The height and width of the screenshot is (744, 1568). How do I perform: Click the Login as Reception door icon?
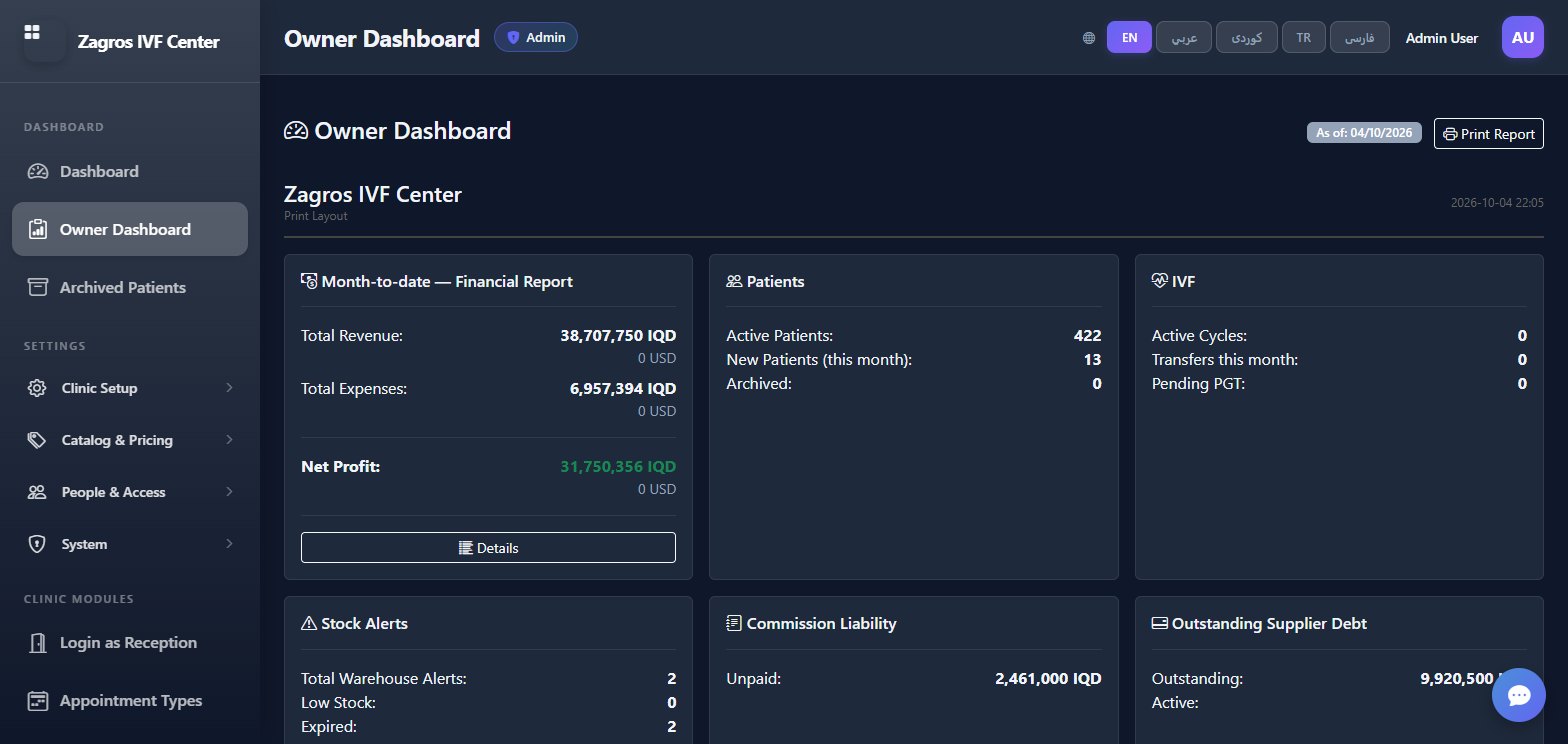coord(38,642)
